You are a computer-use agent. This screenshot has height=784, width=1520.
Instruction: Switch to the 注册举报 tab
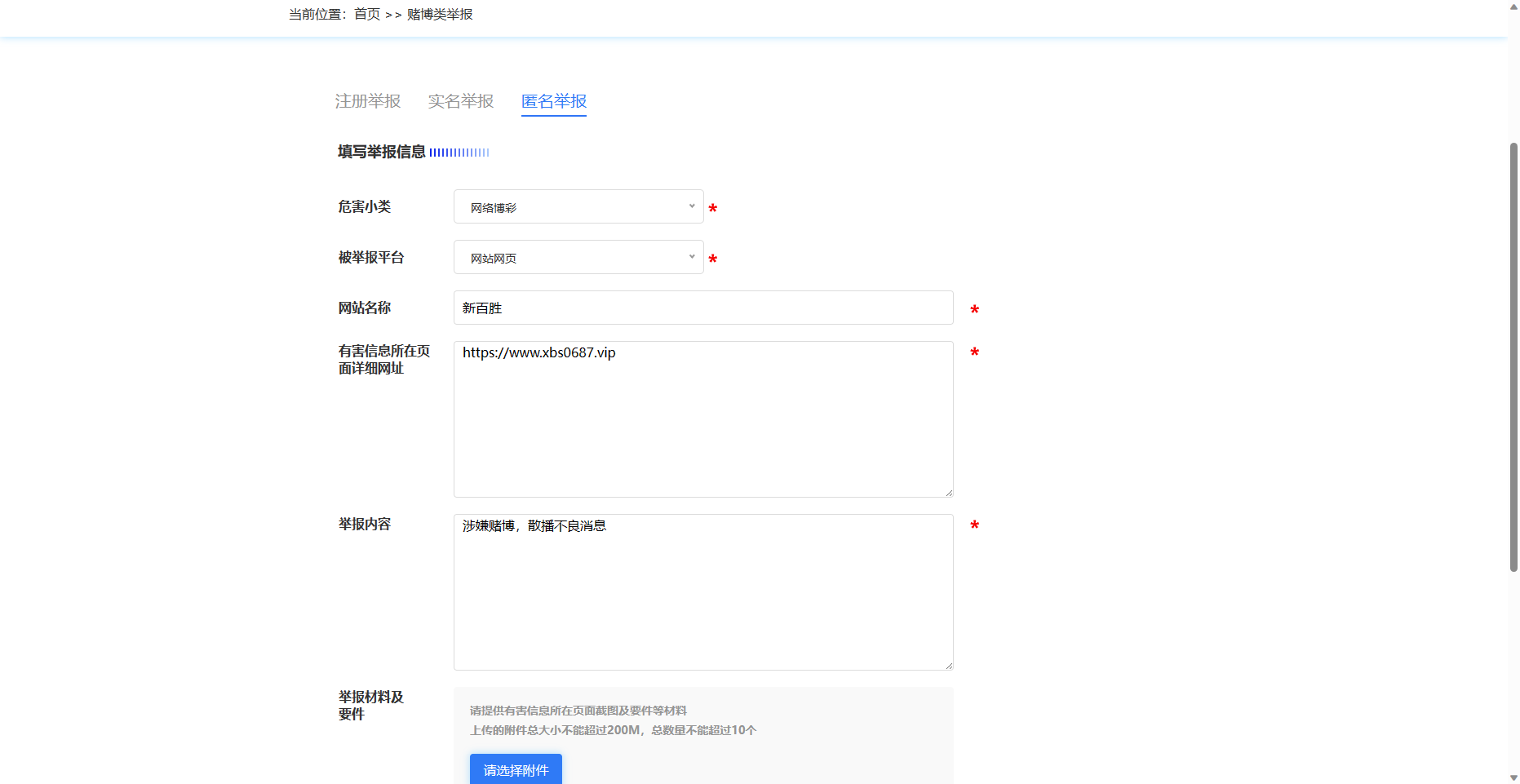pos(367,101)
